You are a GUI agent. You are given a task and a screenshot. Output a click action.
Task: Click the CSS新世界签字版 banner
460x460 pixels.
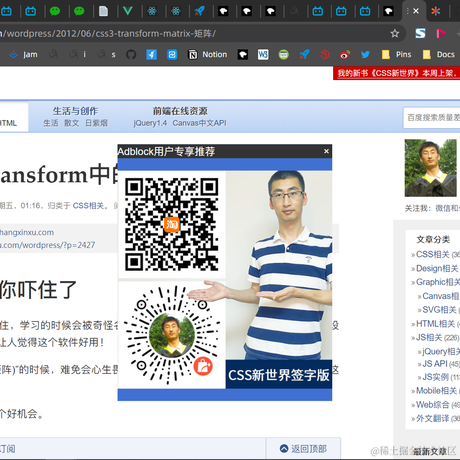[x=279, y=375]
